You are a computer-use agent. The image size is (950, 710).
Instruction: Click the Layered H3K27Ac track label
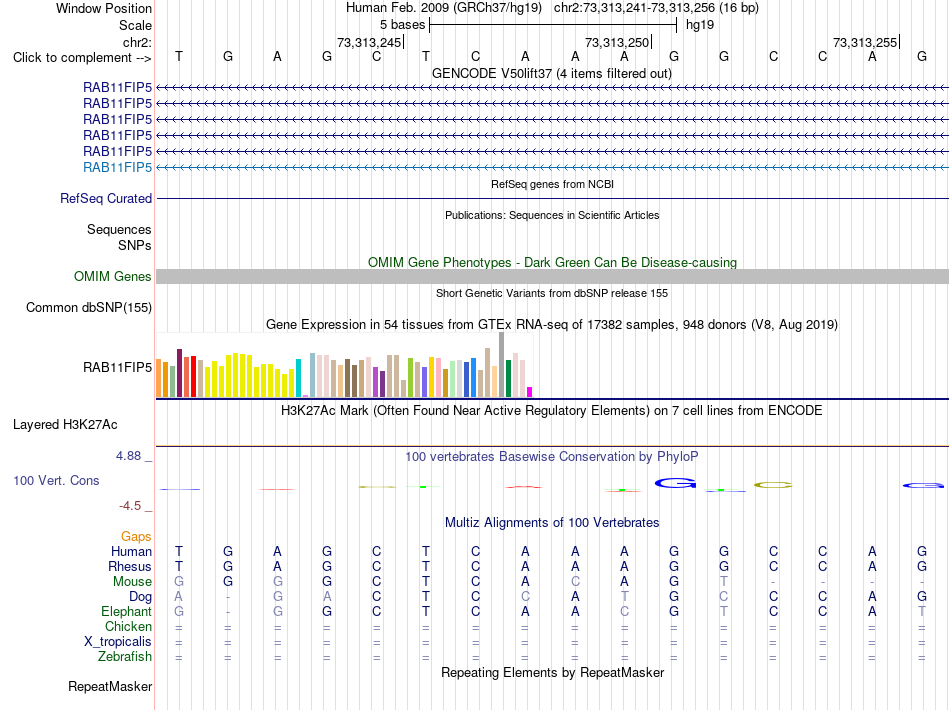65,425
